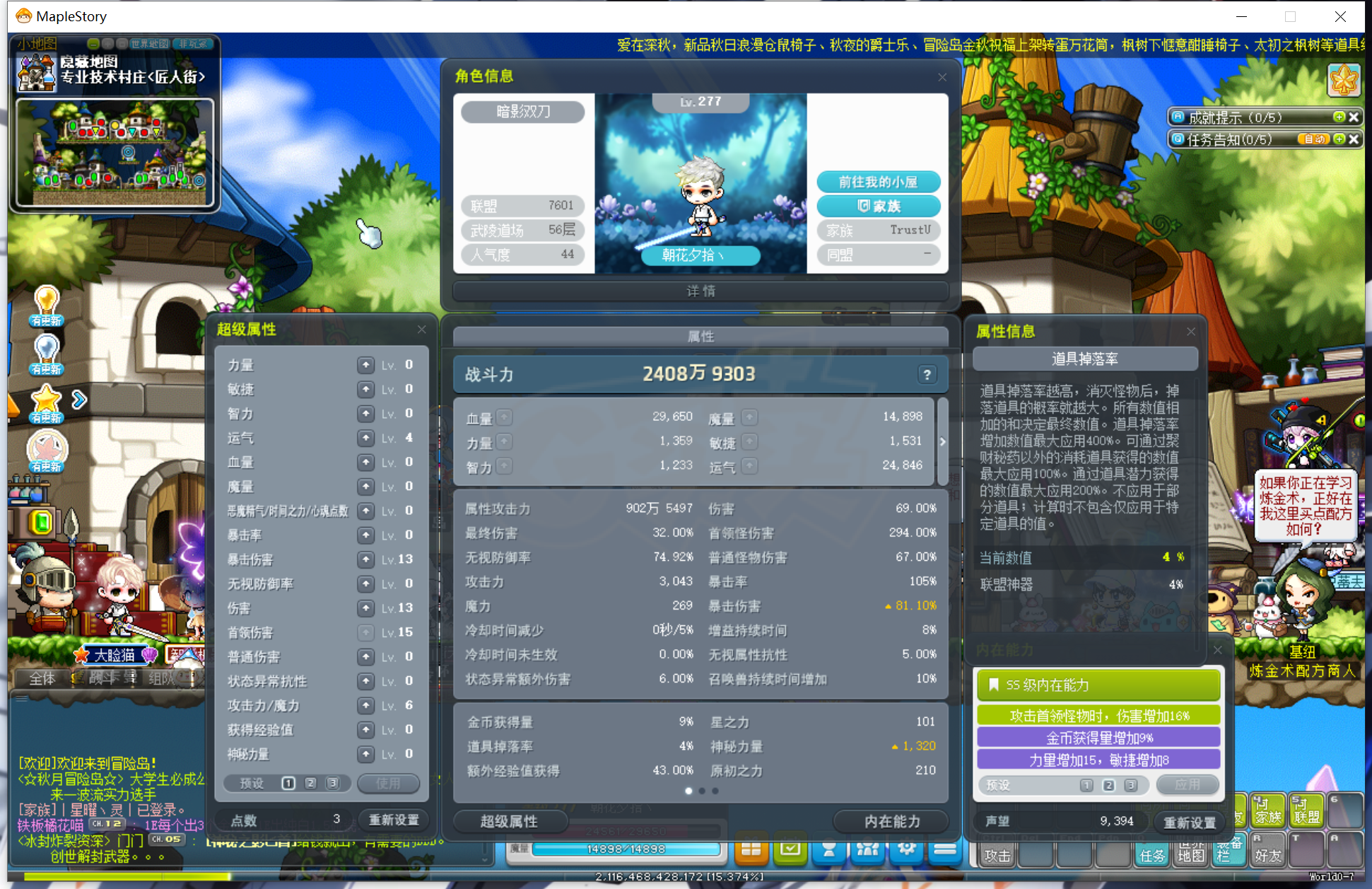1372x889 pixels.
Task: Raise 力量 hyper stat level
Action: point(365,365)
